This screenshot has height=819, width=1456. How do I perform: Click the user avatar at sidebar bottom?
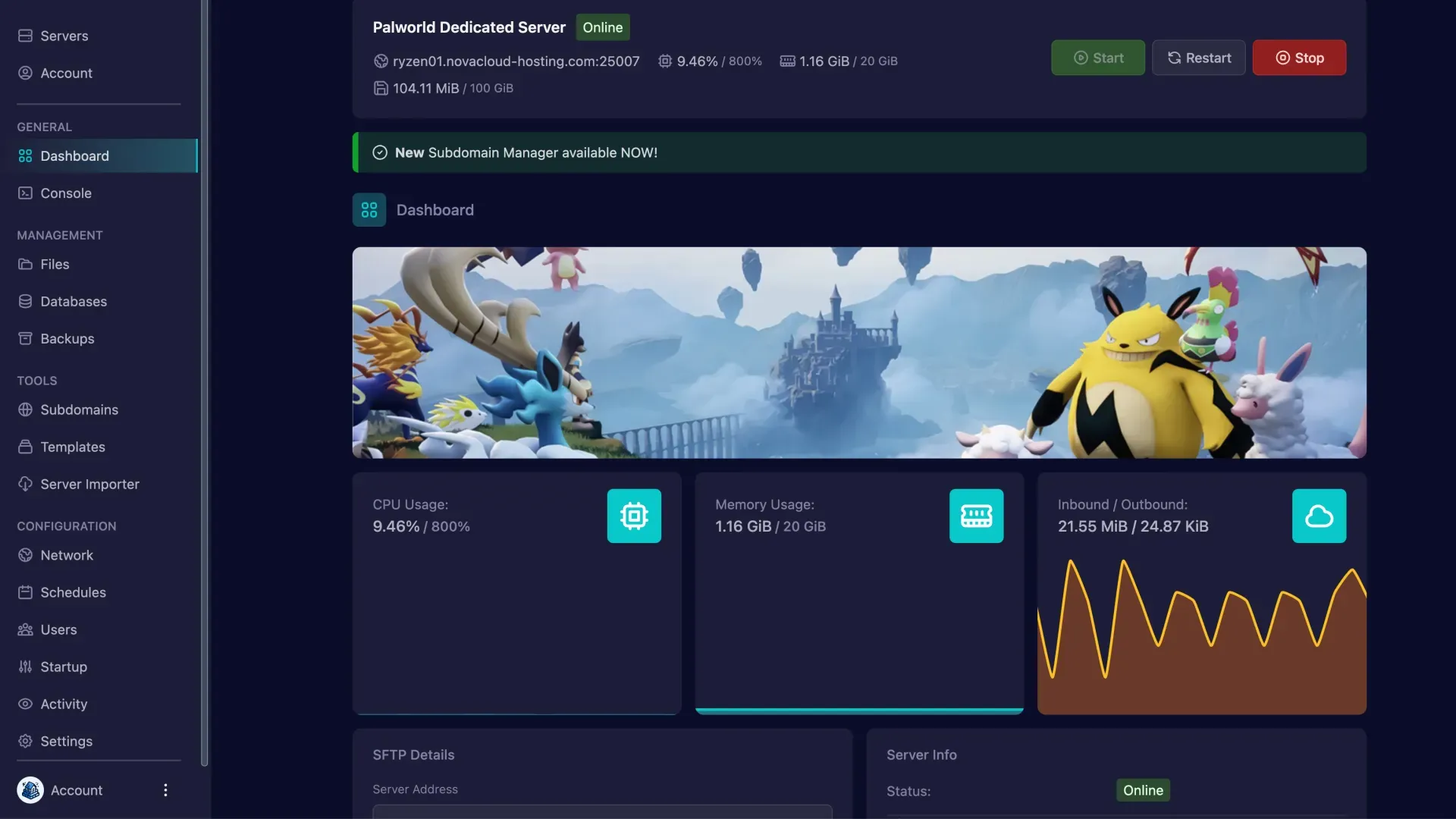(30, 790)
